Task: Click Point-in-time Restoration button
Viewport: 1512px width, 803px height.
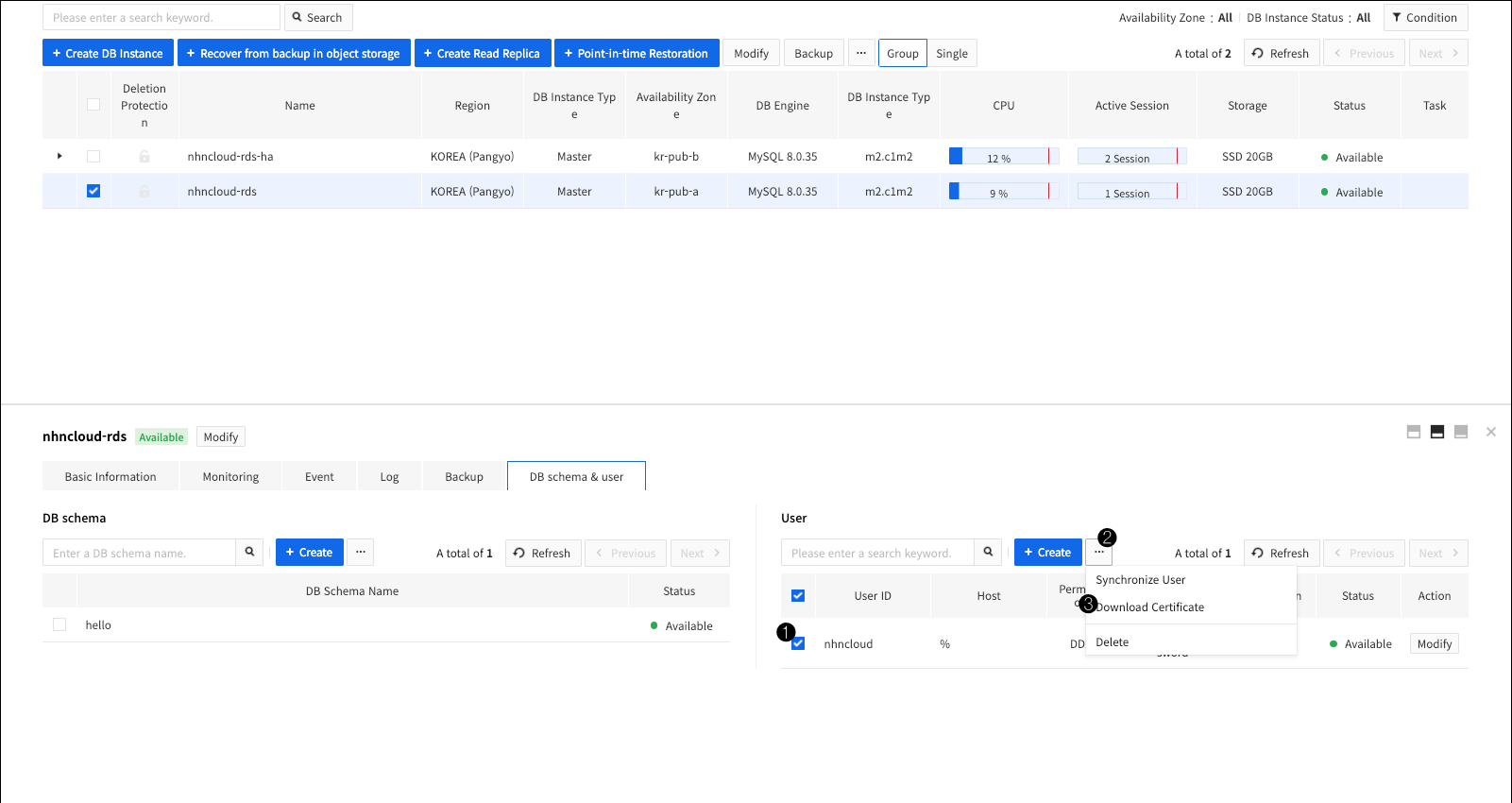Action: pyautogui.click(x=637, y=53)
